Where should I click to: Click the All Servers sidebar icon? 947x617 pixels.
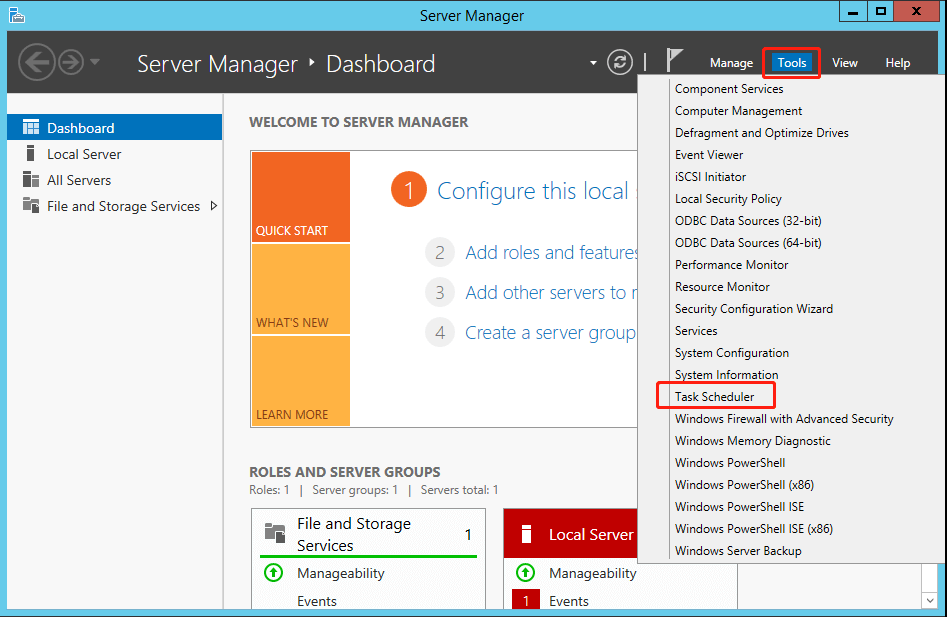pos(30,180)
